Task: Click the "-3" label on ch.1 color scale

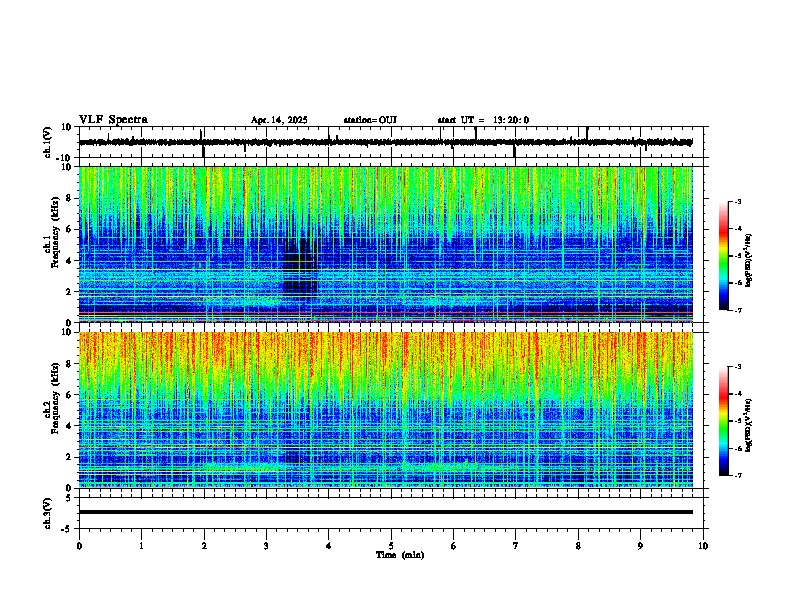Action: click(x=738, y=201)
